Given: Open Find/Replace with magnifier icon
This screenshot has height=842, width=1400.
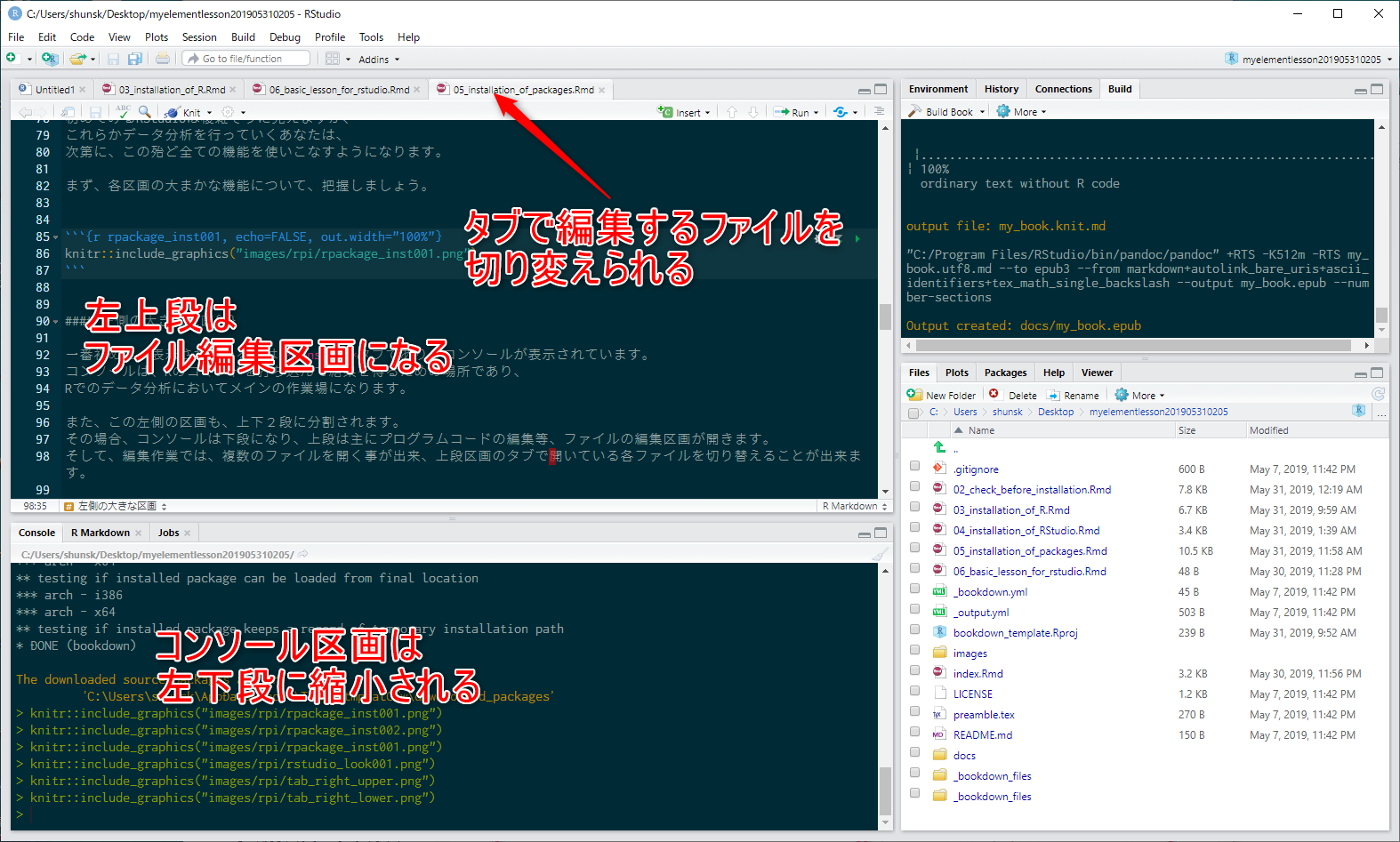Looking at the screenshot, I should (144, 112).
